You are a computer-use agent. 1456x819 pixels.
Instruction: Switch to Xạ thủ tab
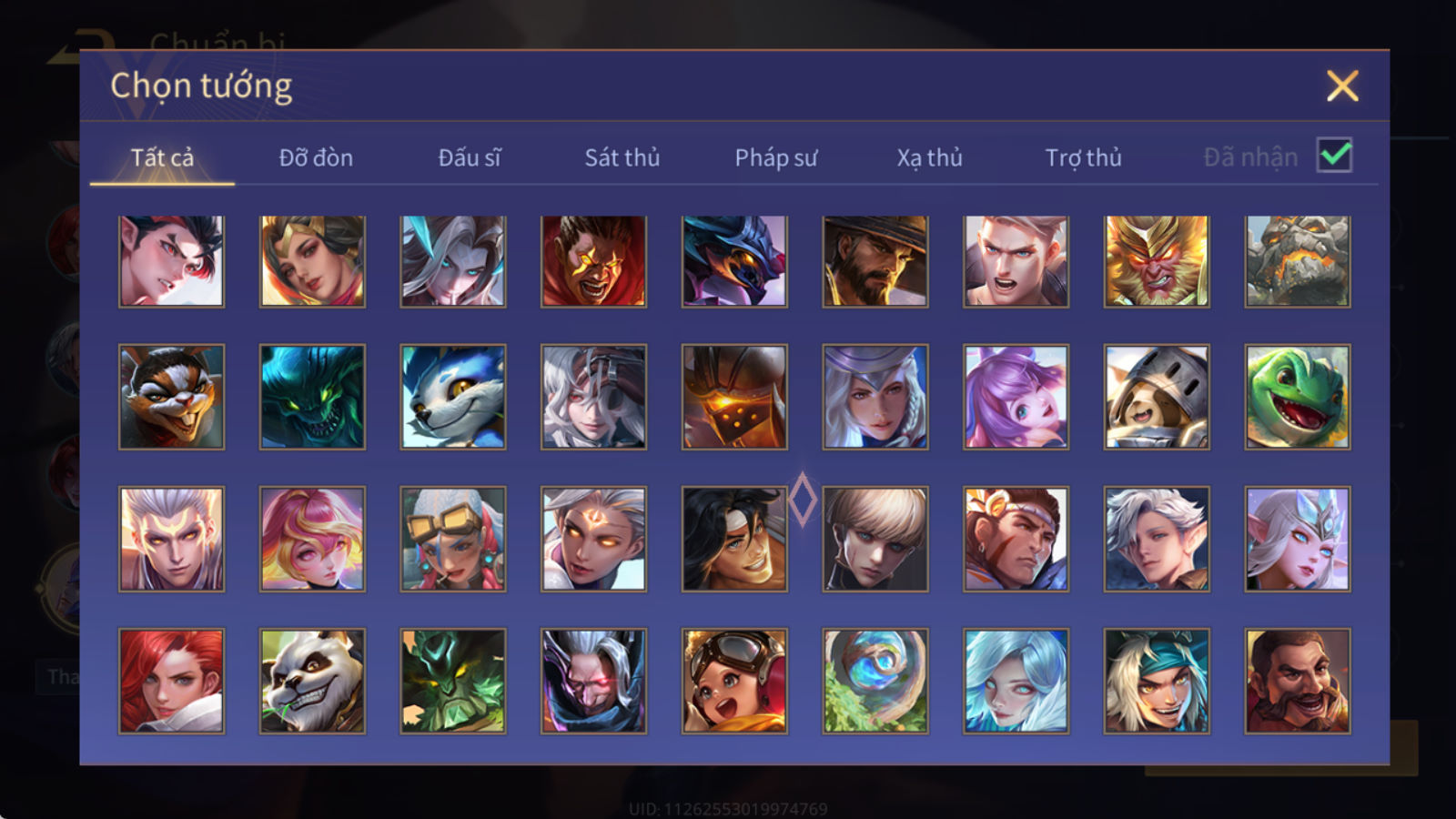pyautogui.click(x=930, y=157)
